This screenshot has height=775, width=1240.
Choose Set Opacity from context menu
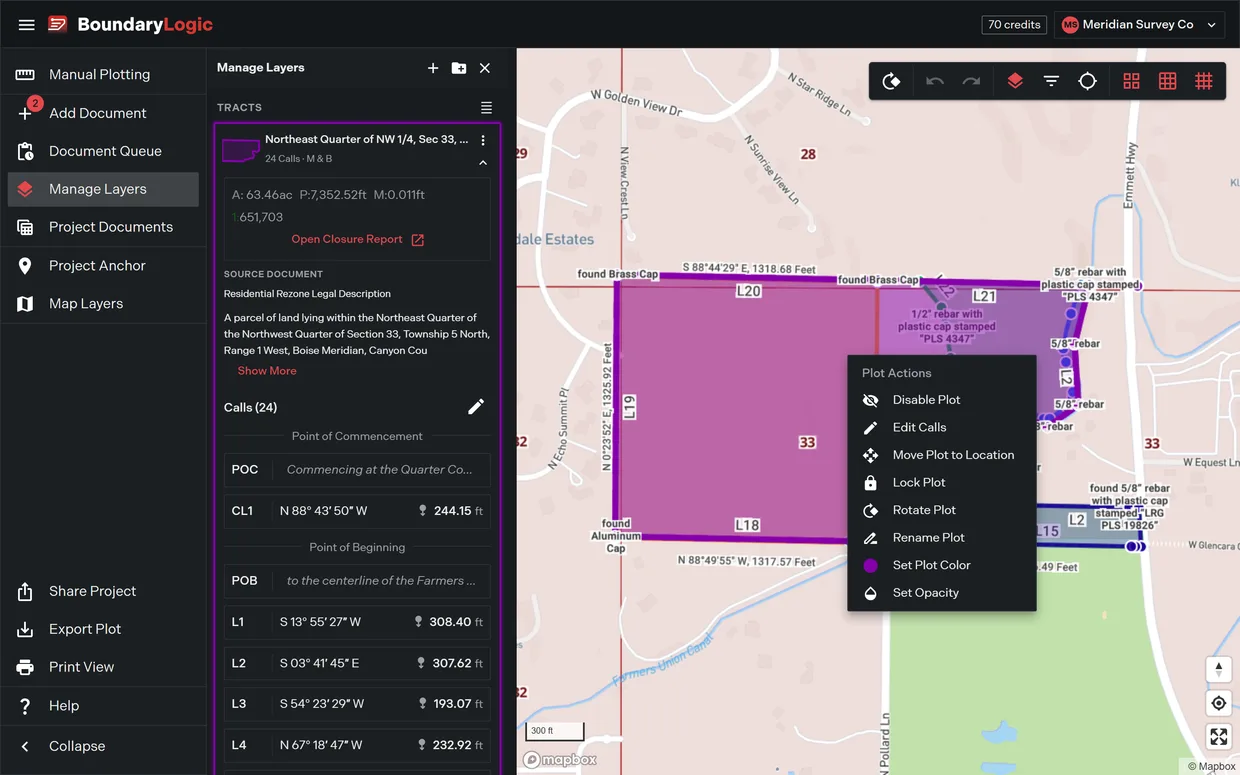(941, 593)
